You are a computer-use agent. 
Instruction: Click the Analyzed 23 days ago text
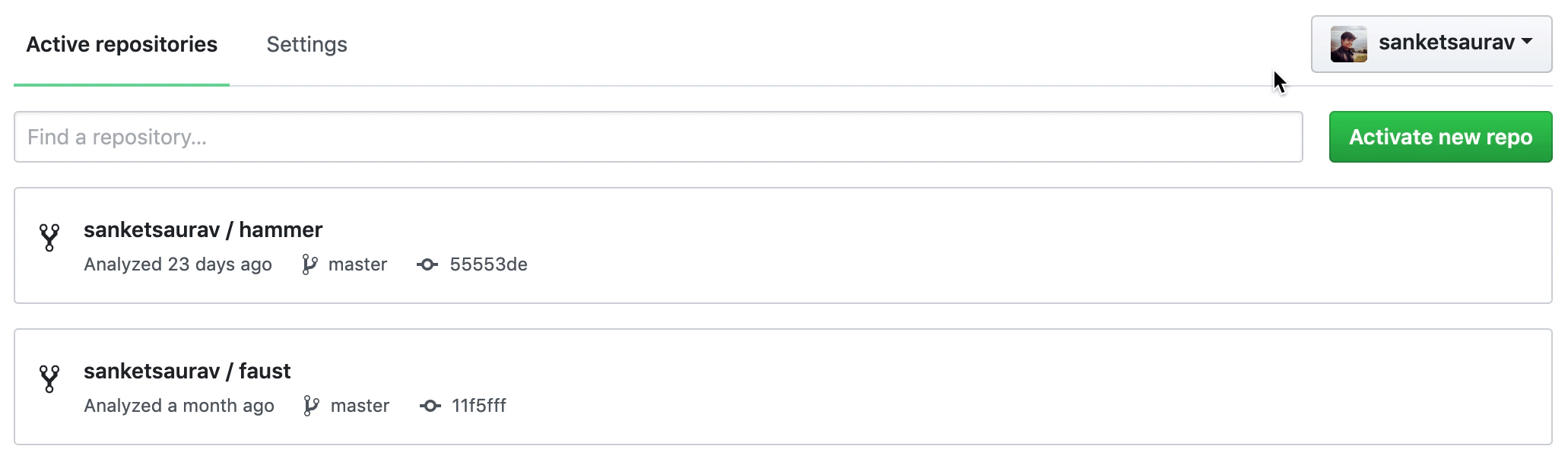click(x=178, y=264)
